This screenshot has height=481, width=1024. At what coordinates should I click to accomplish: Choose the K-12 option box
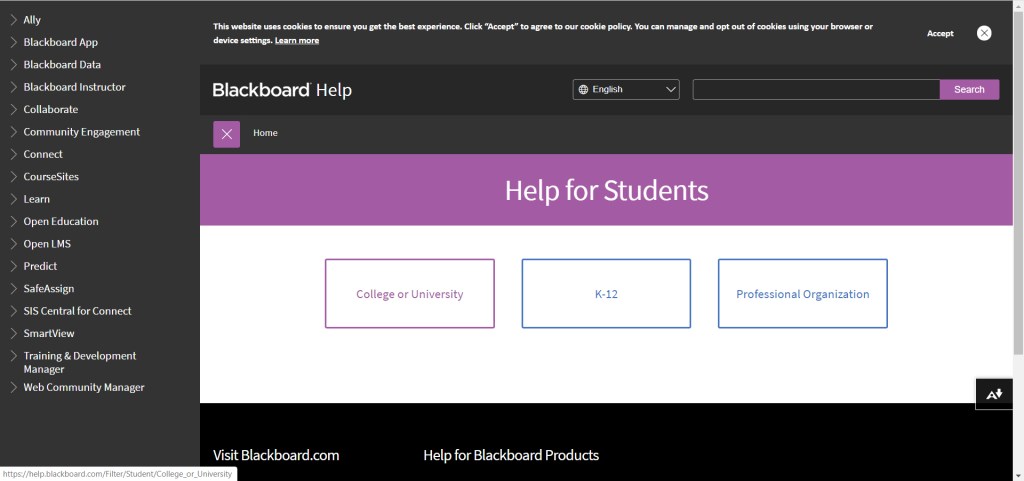pyautogui.click(x=605, y=294)
